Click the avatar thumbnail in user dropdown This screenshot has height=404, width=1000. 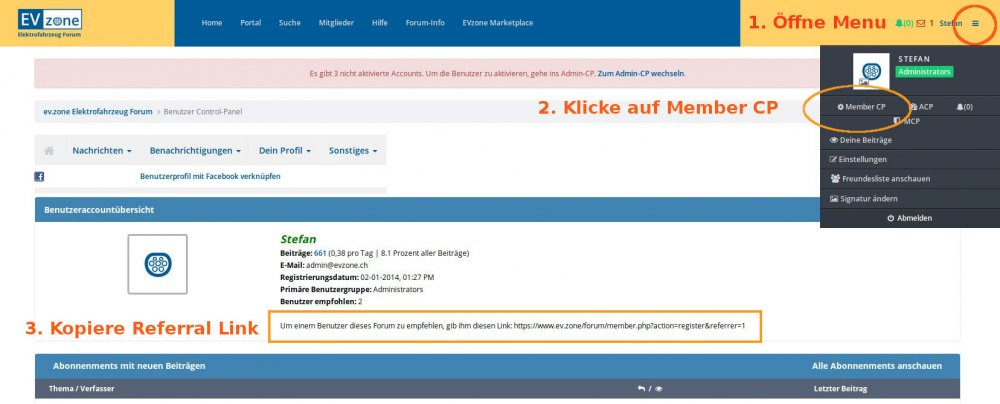[871, 70]
